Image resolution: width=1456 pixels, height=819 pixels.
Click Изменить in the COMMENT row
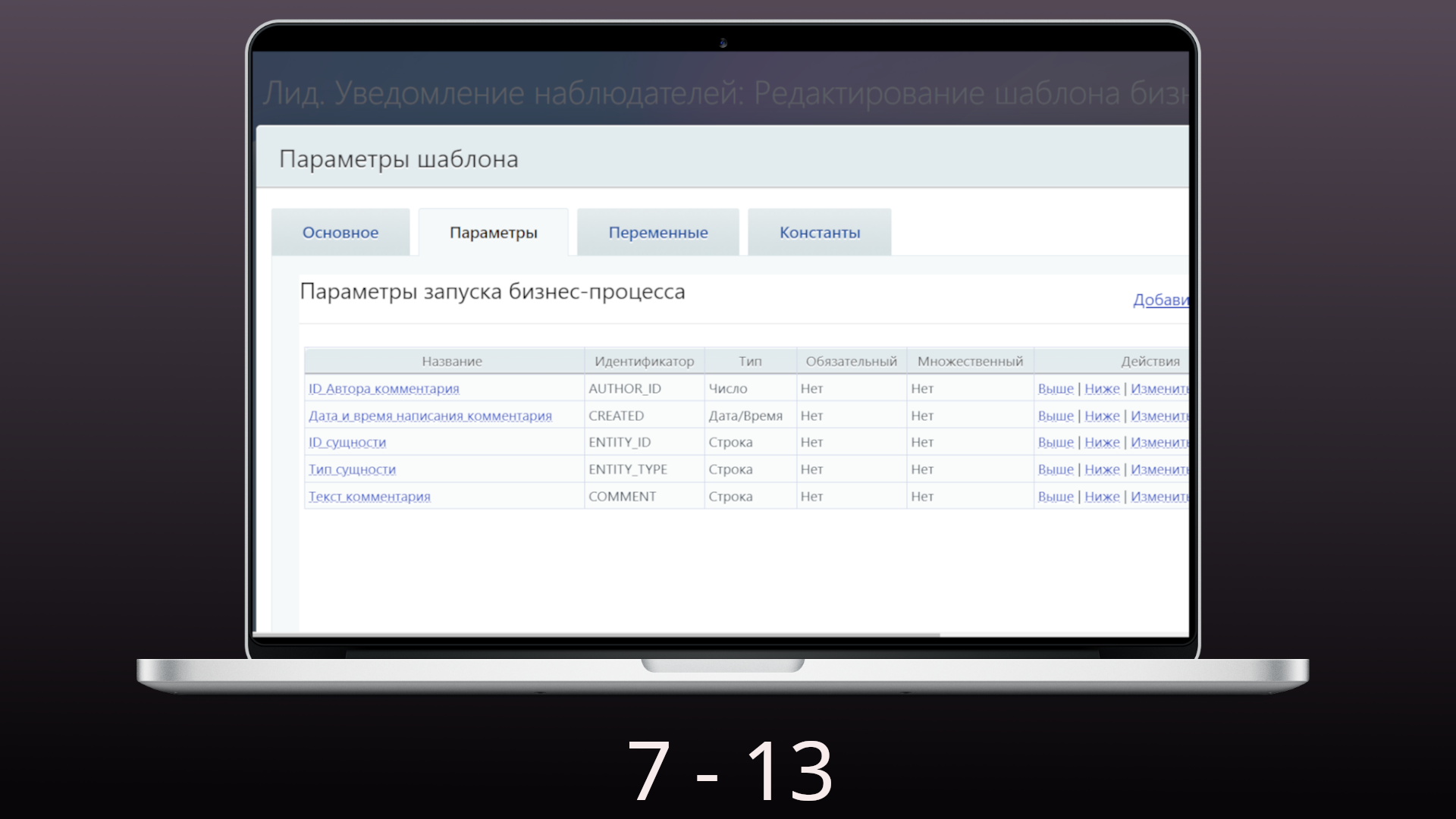[1159, 497]
